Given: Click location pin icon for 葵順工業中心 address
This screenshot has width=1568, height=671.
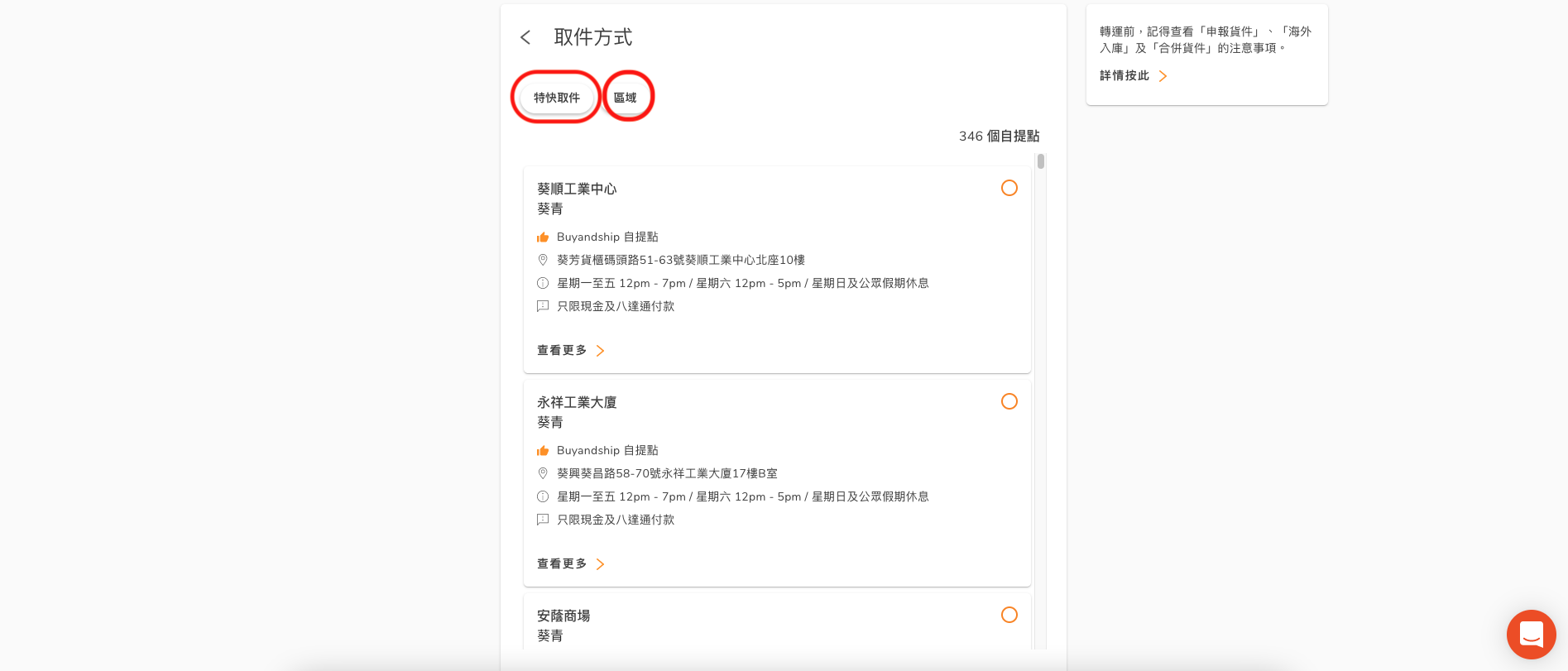Looking at the screenshot, I should click(x=543, y=260).
